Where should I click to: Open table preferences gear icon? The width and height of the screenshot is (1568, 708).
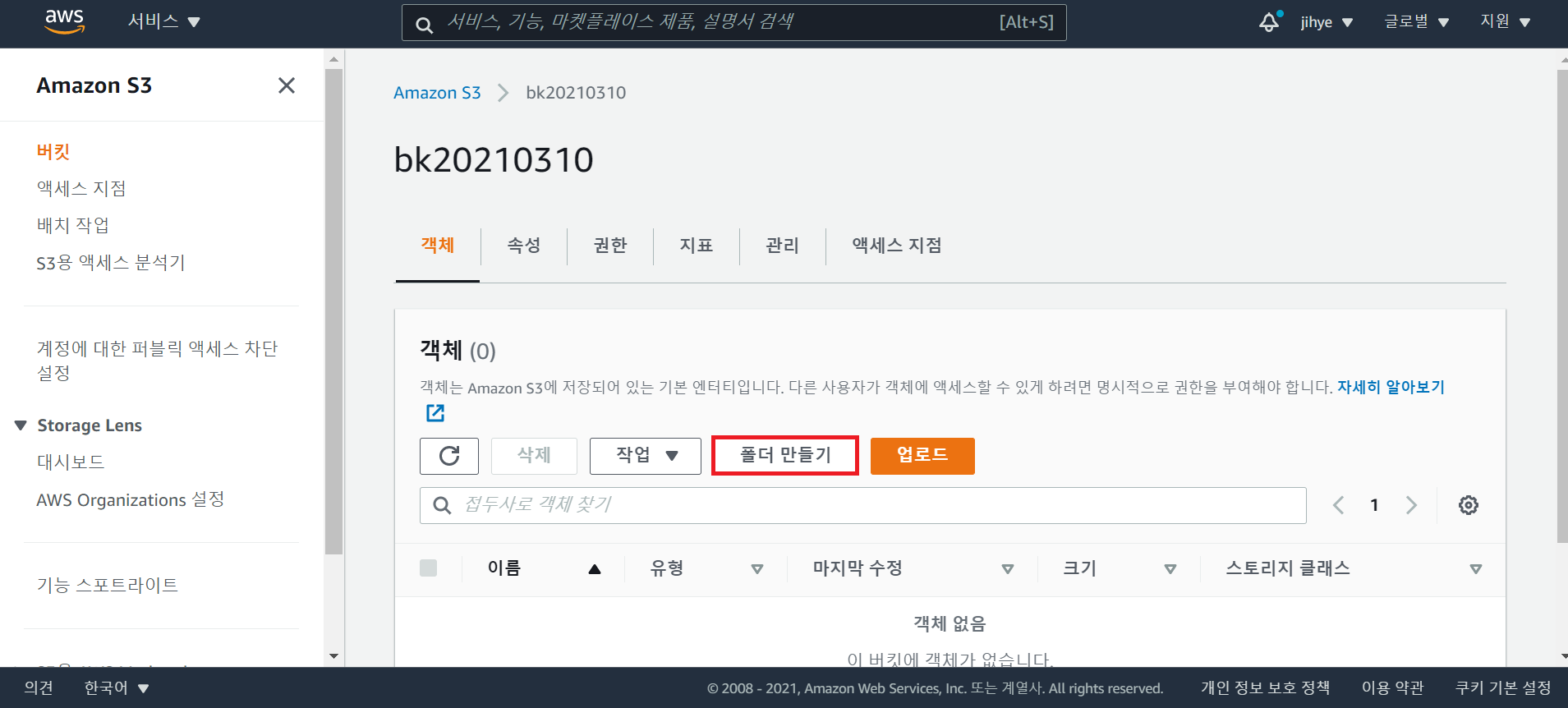tap(1469, 505)
